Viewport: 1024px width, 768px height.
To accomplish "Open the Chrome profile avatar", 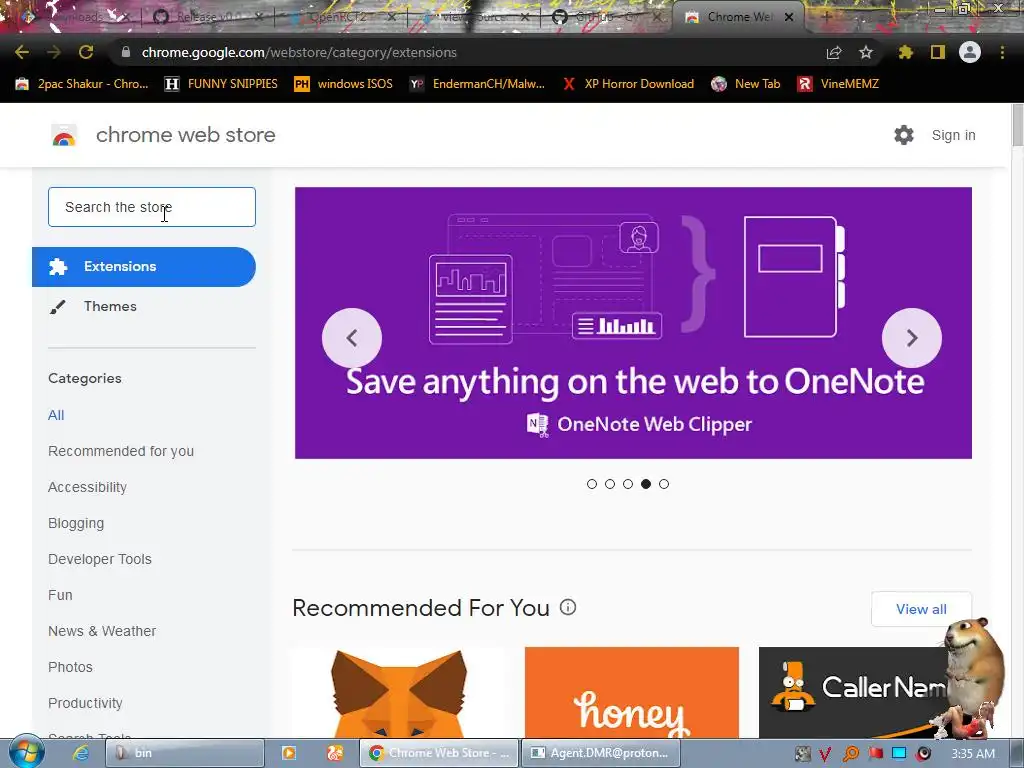I will coord(970,52).
